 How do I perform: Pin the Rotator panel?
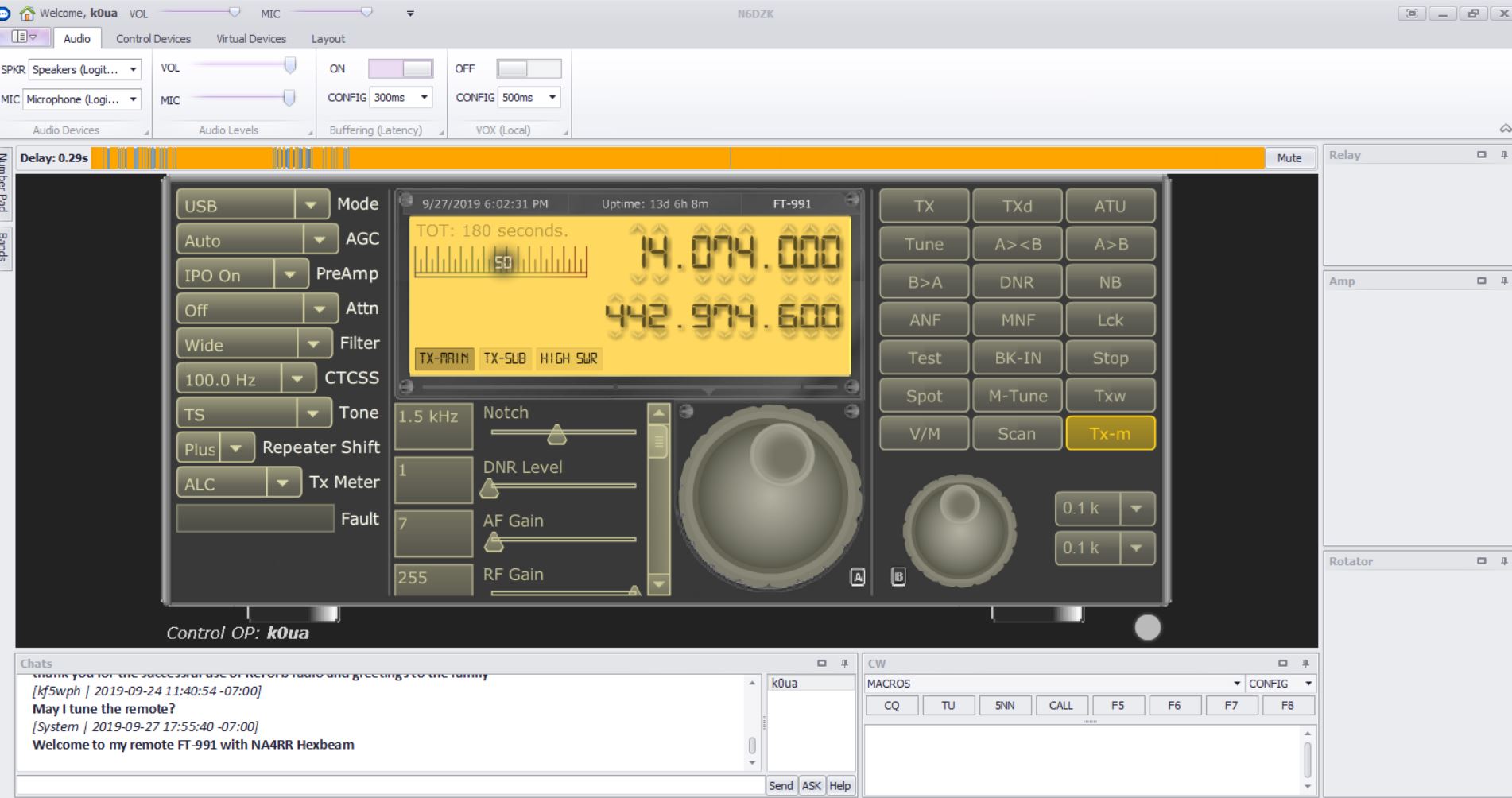1503,560
